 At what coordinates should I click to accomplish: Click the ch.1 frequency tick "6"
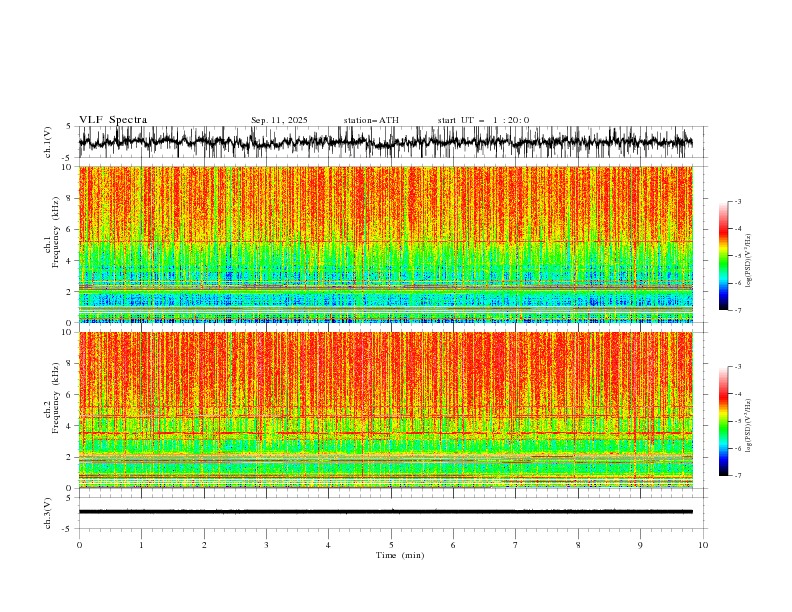pyautogui.click(x=69, y=229)
